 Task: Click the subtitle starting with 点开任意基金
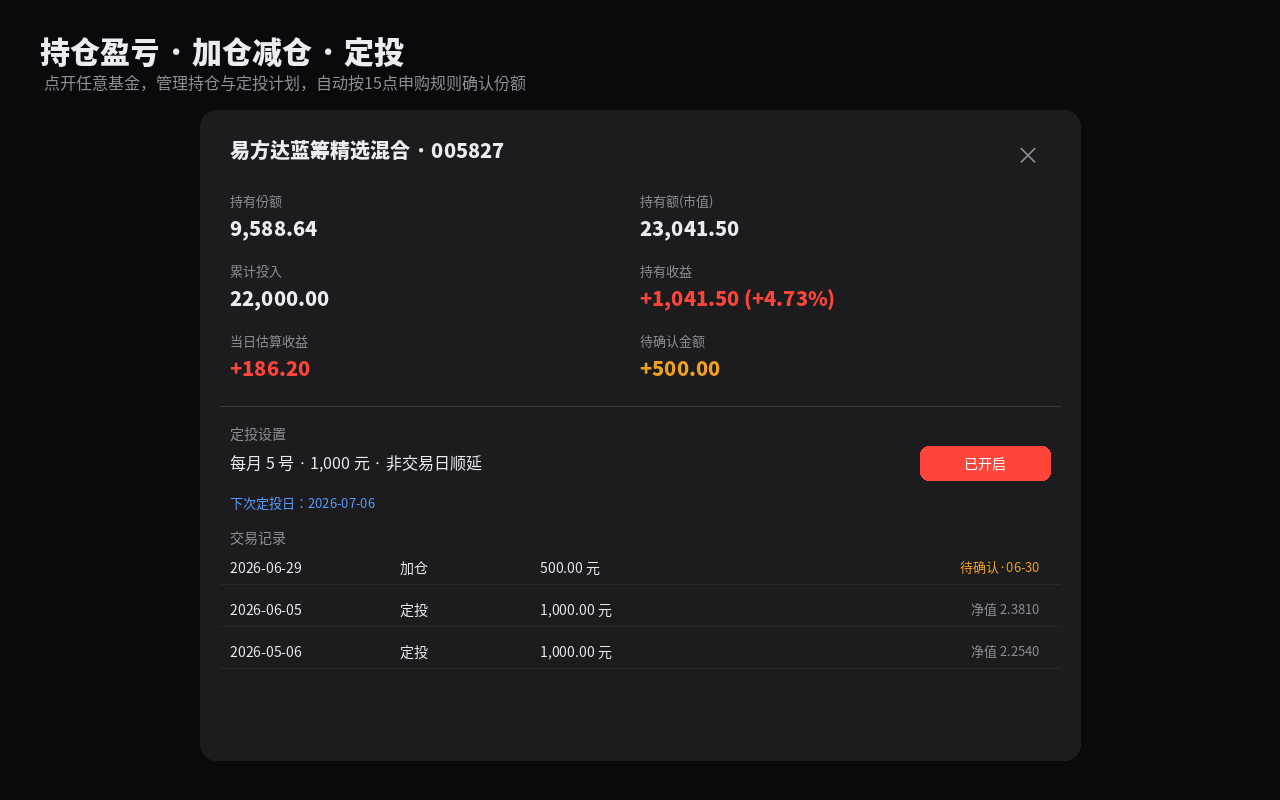285,84
